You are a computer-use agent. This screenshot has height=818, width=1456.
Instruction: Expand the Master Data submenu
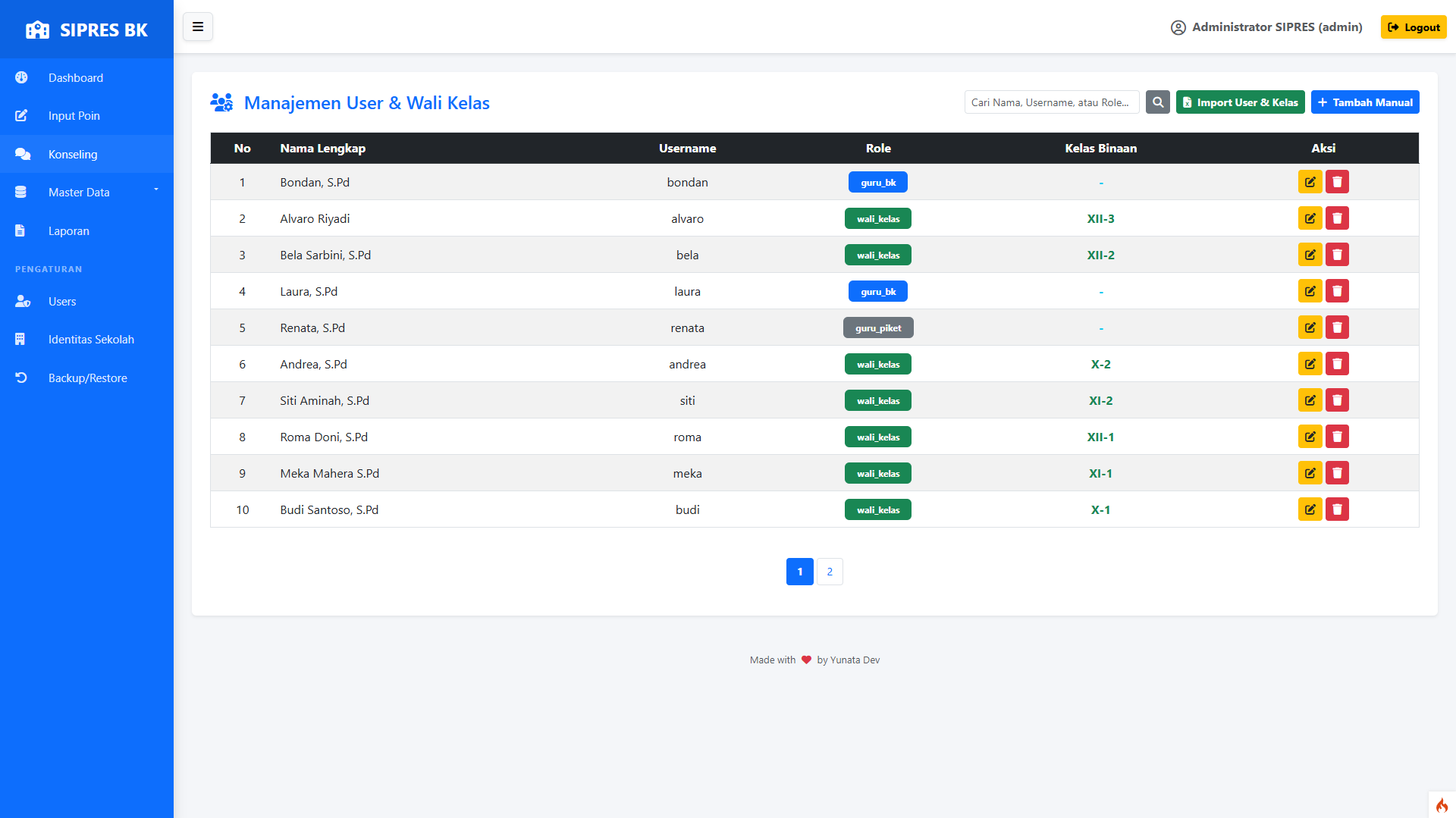pos(86,193)
